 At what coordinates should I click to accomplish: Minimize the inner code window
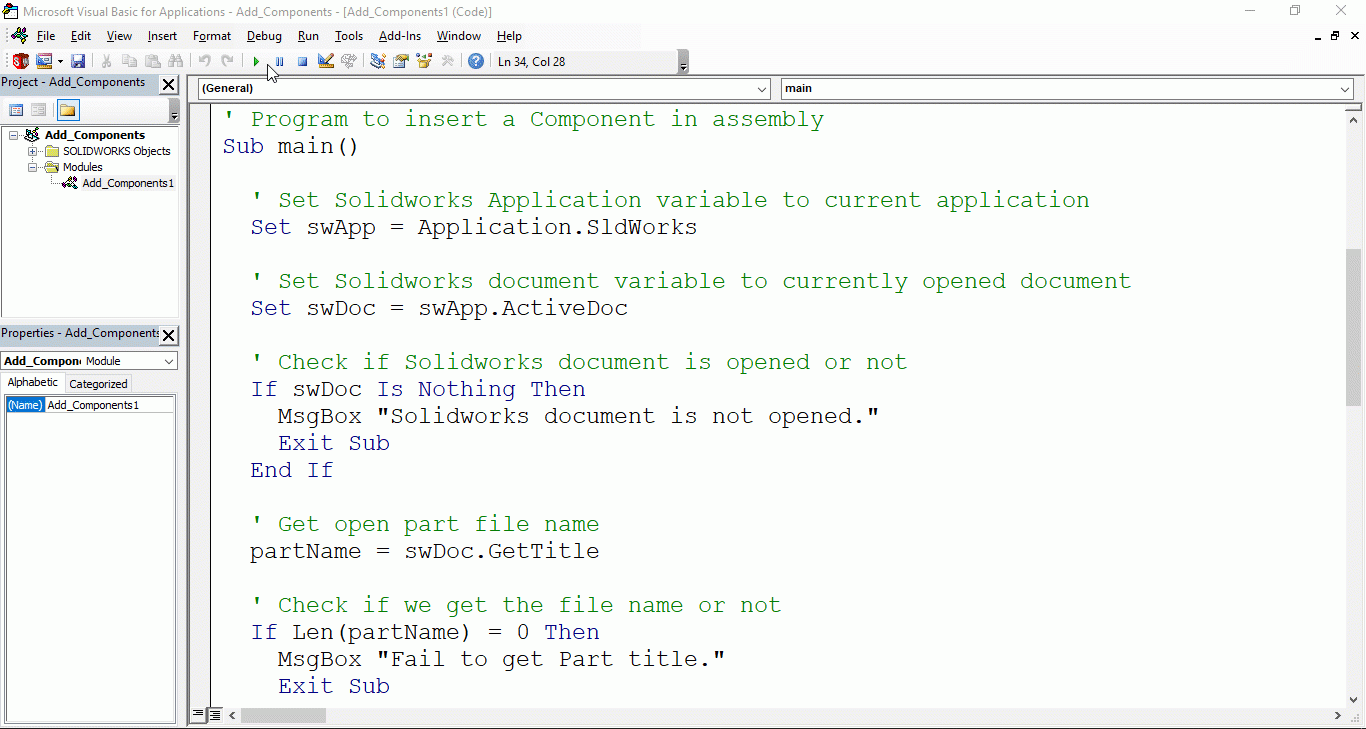coord(1317,36)
